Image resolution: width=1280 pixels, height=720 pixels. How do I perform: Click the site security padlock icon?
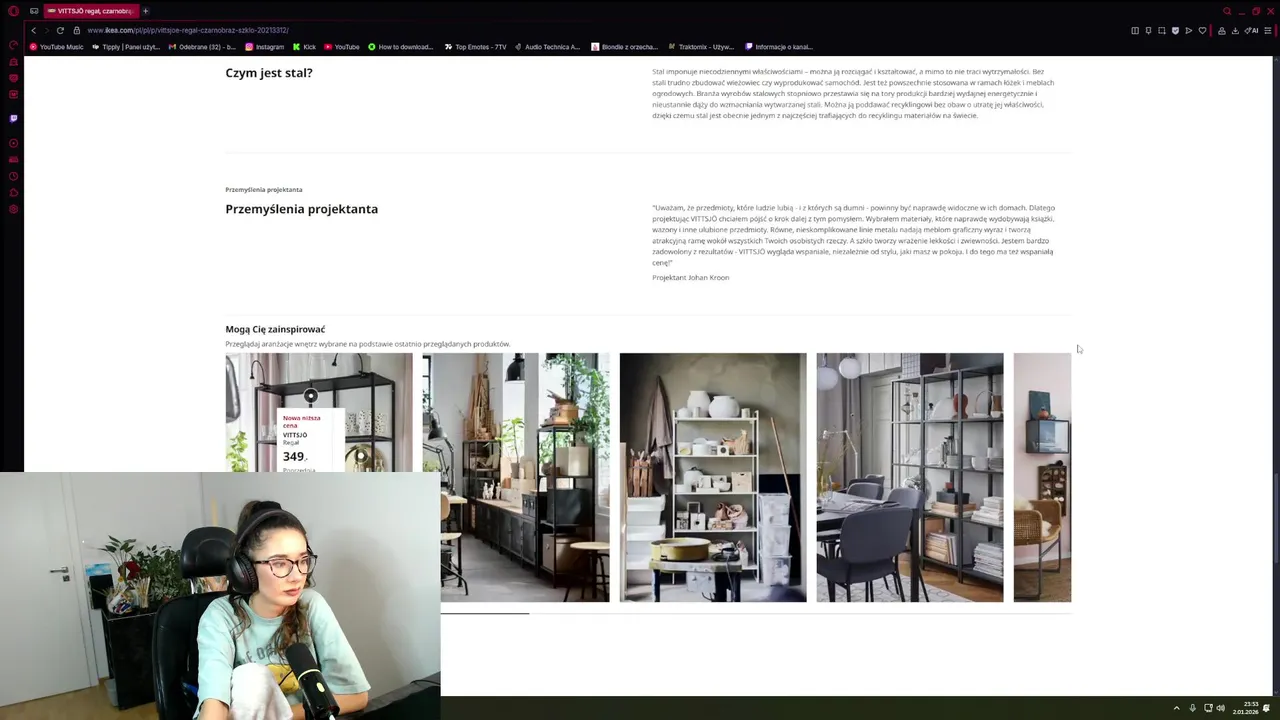pyautogui.click(x=76, y=30)
